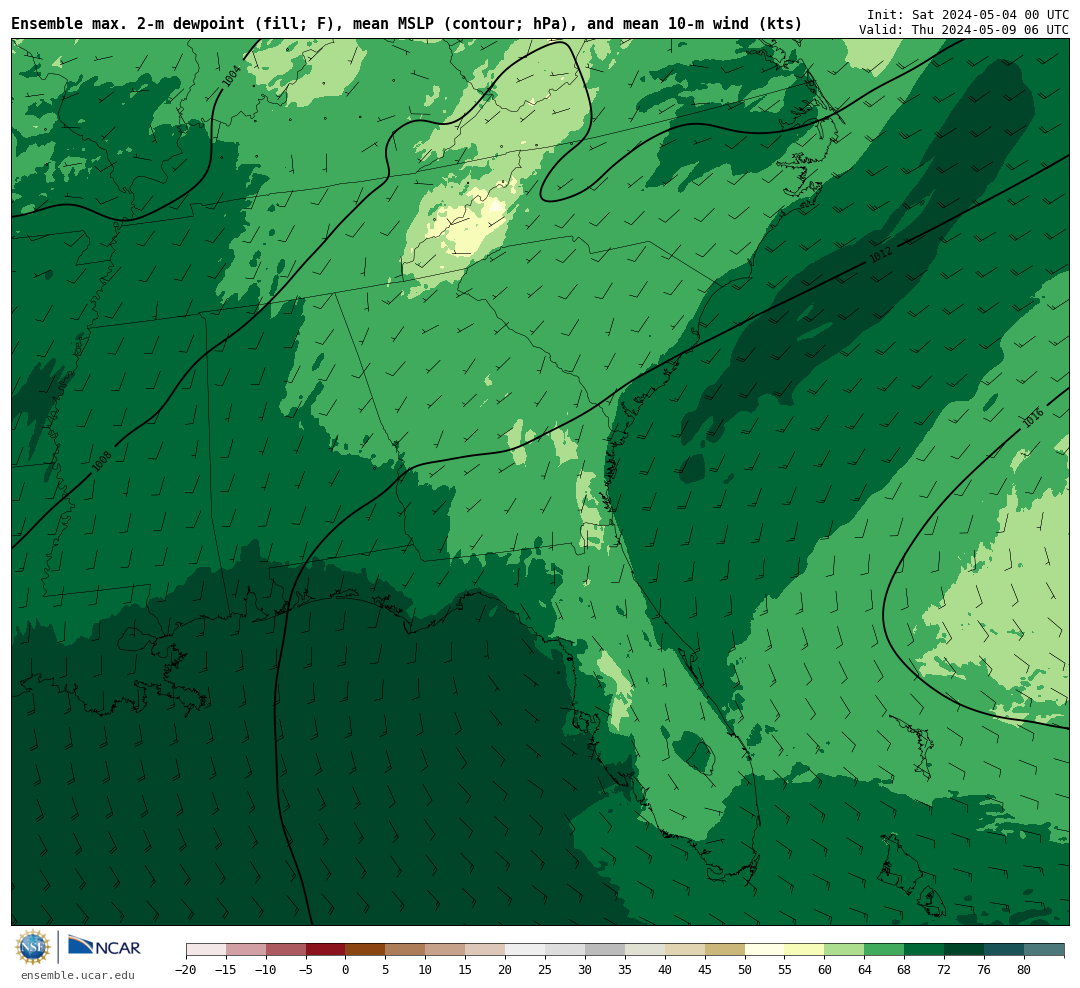This screenshot has width=1080, height=988.
Task: Click the '80' colorbar tick label
Action: click(1024, 969)
